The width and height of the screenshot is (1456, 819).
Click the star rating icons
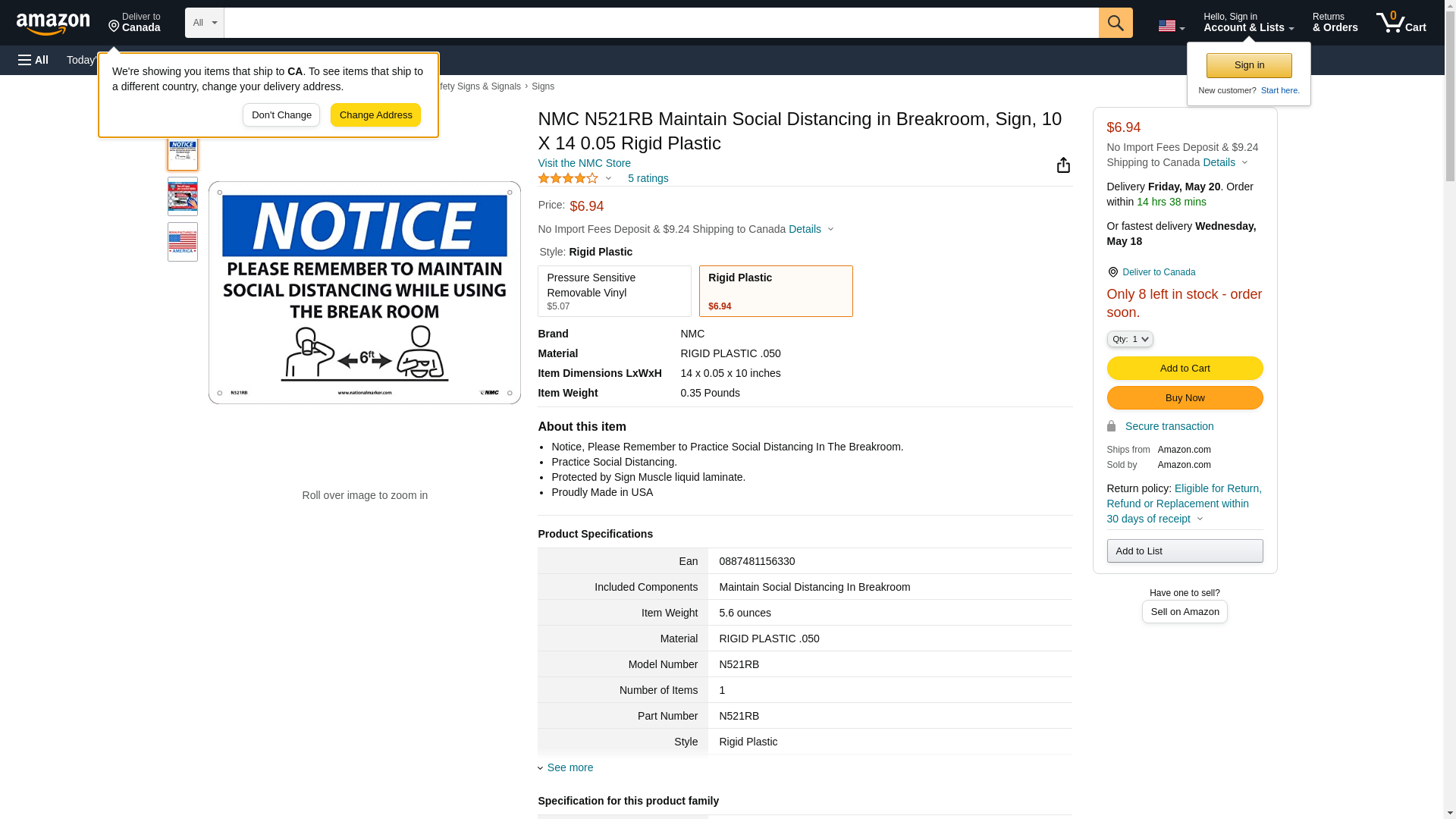click(568, 178)
